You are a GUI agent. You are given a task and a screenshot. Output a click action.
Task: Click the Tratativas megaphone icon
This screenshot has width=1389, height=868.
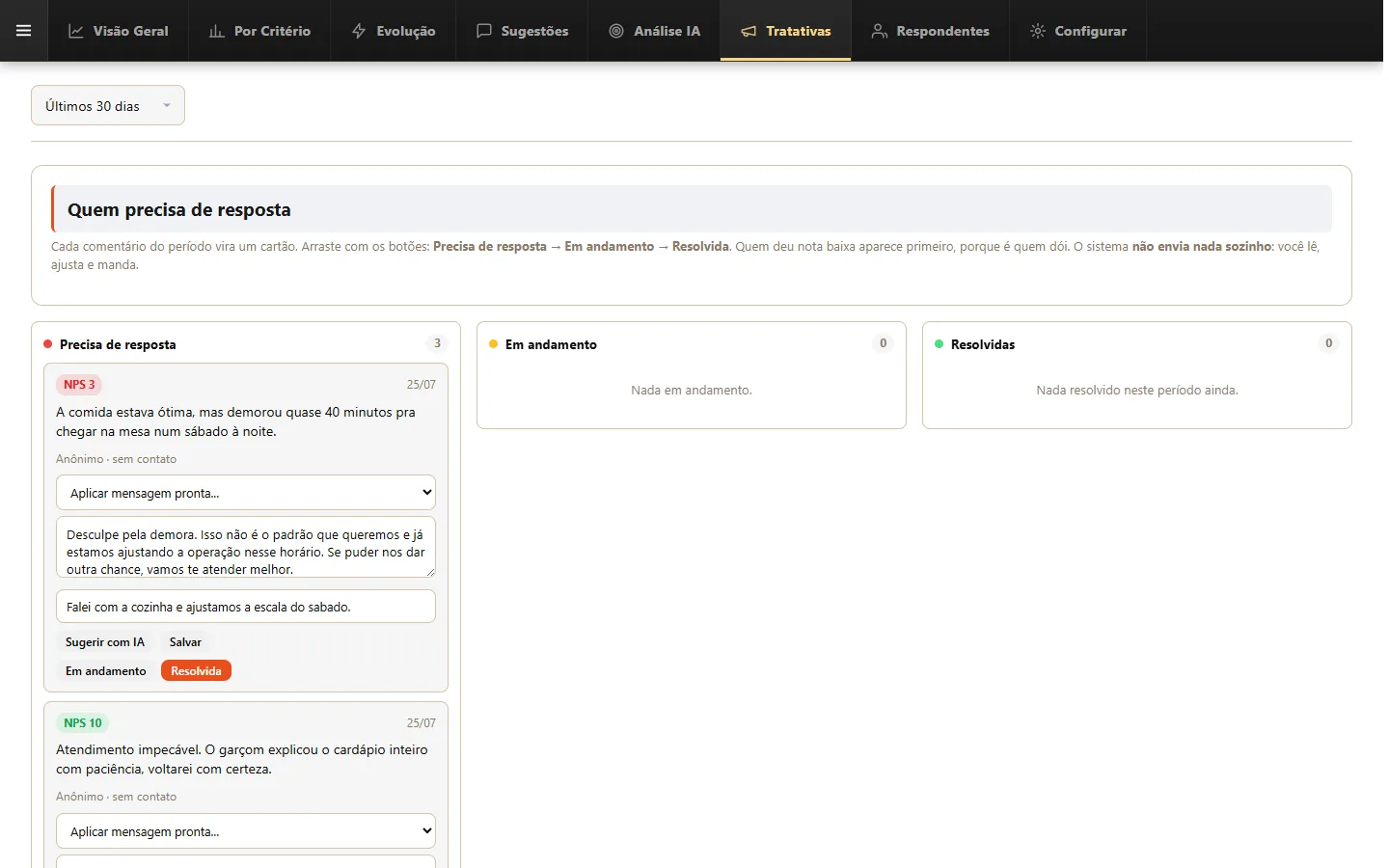click(749, 31)
